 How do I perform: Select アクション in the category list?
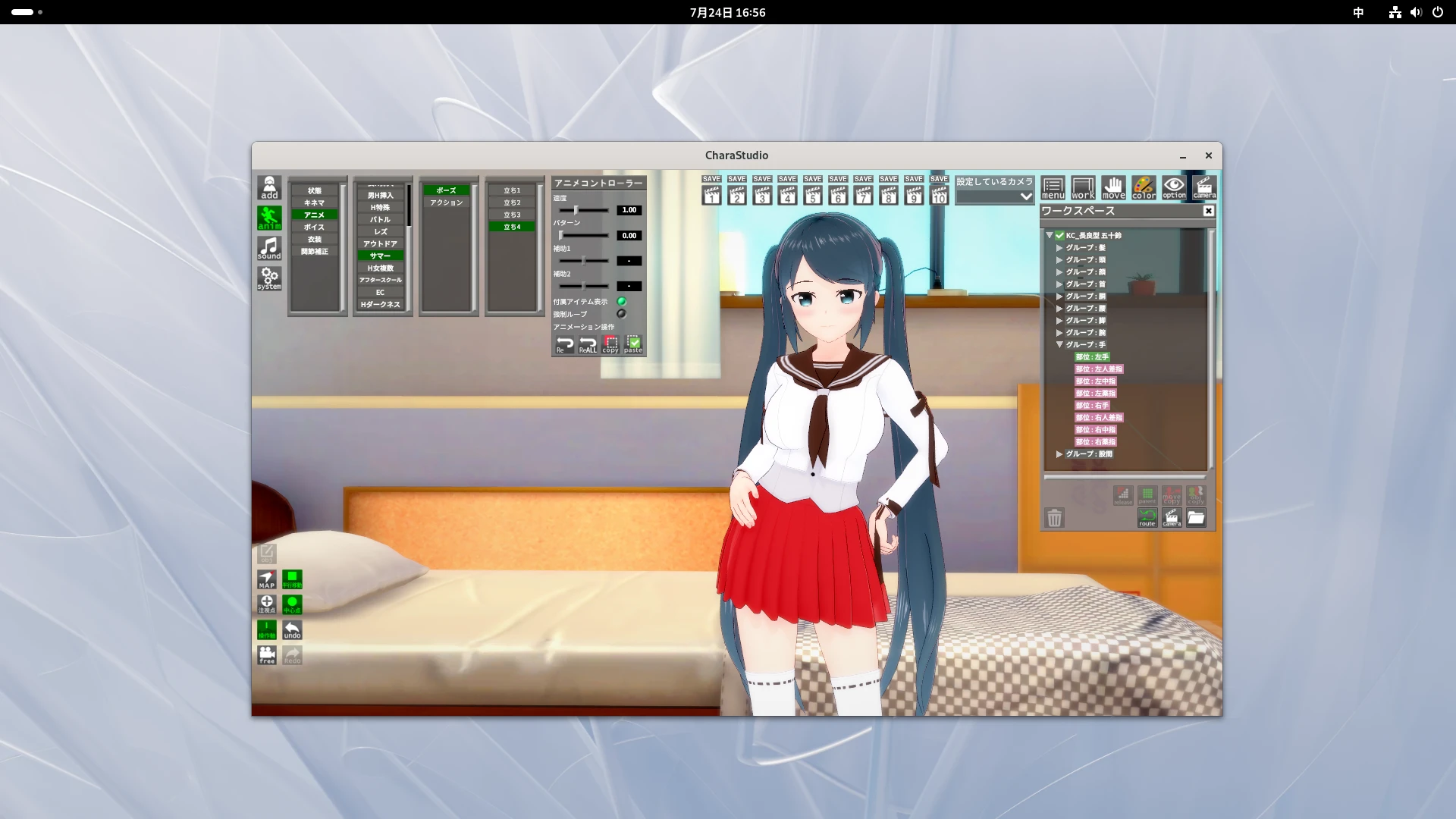point(447,203)
